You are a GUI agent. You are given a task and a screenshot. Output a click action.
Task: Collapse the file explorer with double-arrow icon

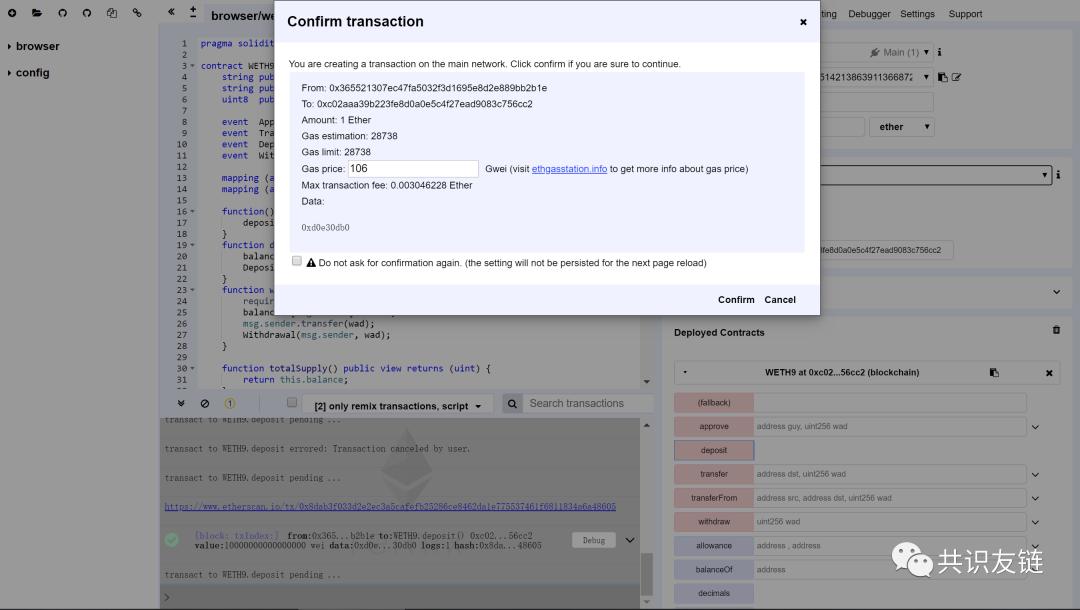(x=171, y=12)
